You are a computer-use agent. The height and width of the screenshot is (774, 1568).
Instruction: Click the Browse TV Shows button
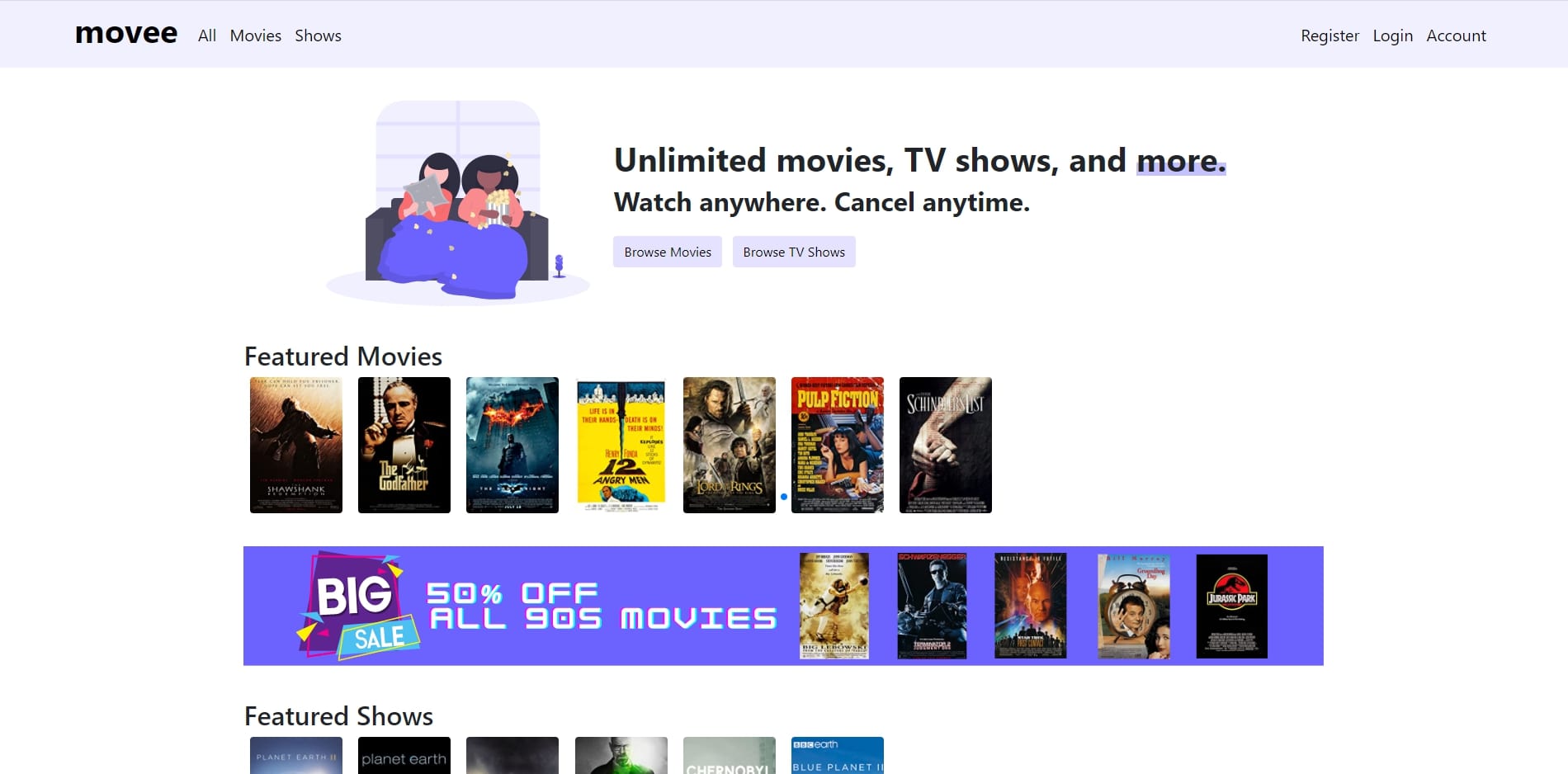point(794,252)
